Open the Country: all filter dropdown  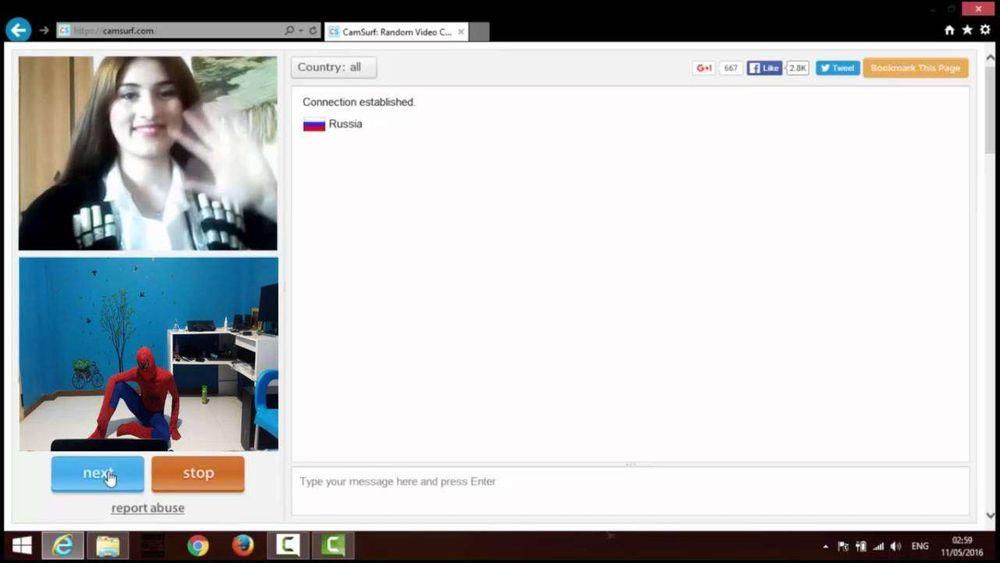click(334, 68)
